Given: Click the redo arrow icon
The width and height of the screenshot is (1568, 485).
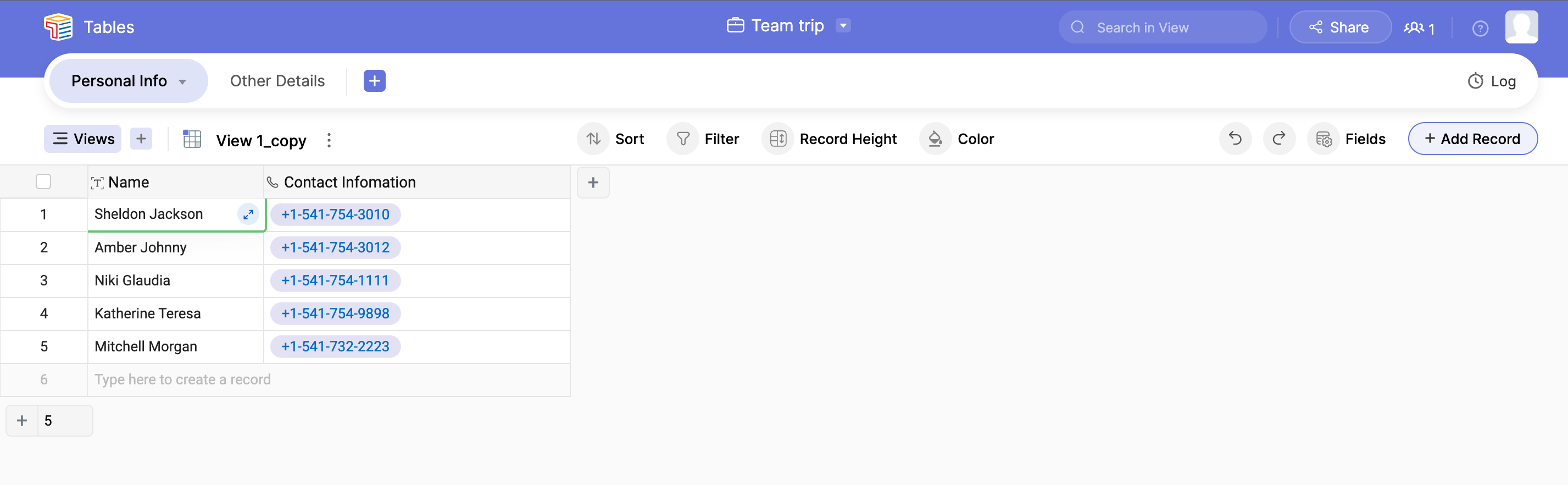Looking at the screenshot, I should click(x=1279, y=139).
